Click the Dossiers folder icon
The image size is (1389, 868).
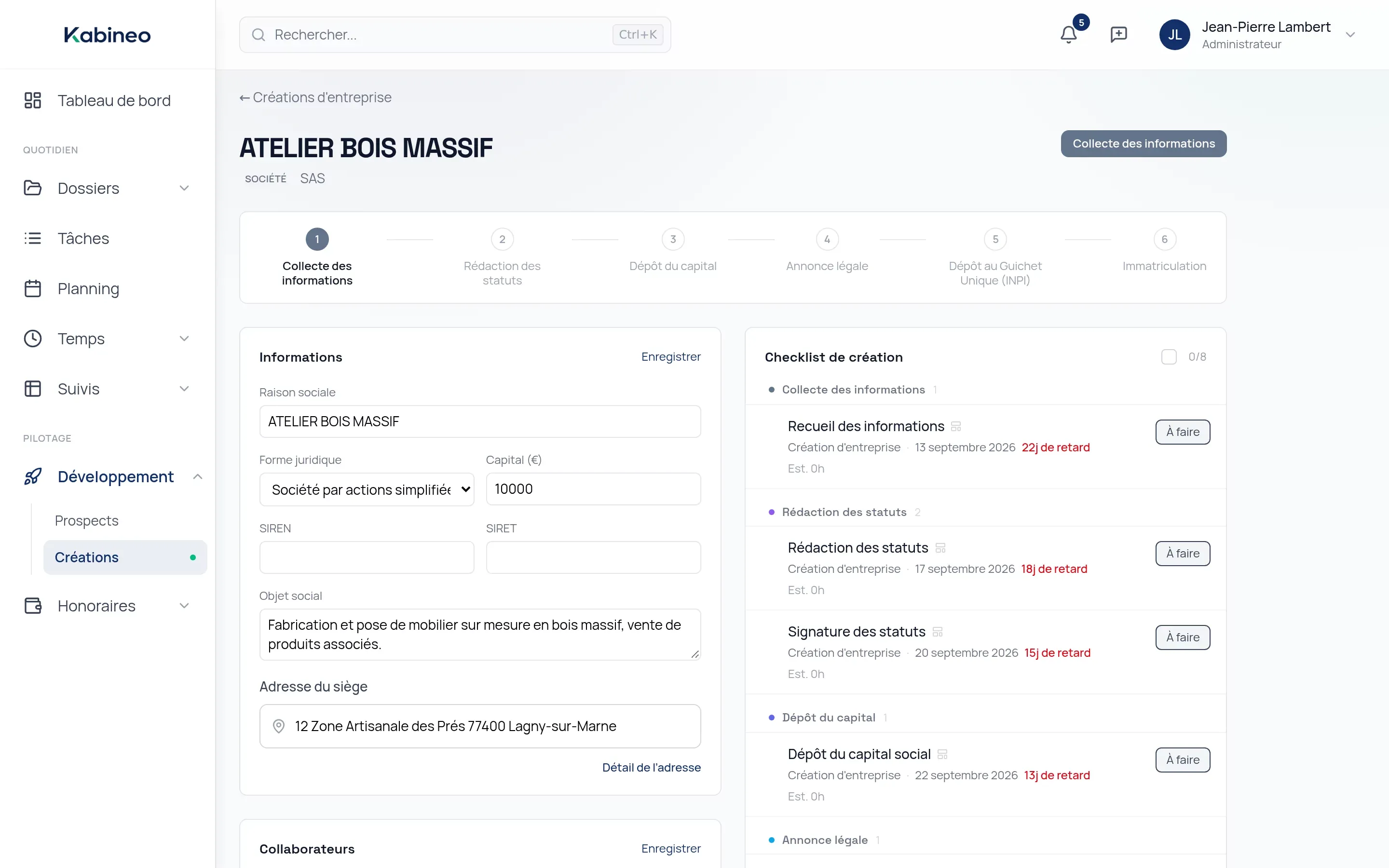pyautogui.click(x=33, y=188)
